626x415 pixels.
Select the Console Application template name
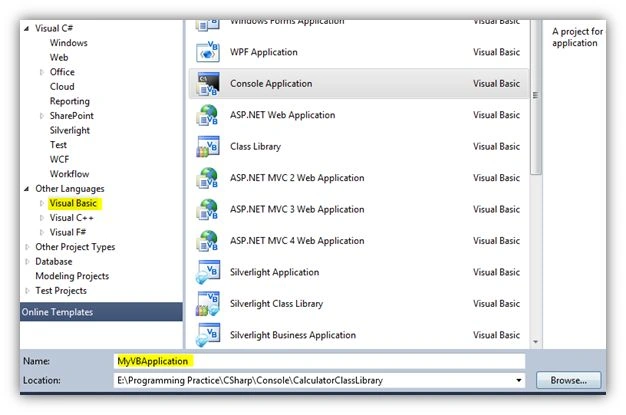tap(271, 84)
